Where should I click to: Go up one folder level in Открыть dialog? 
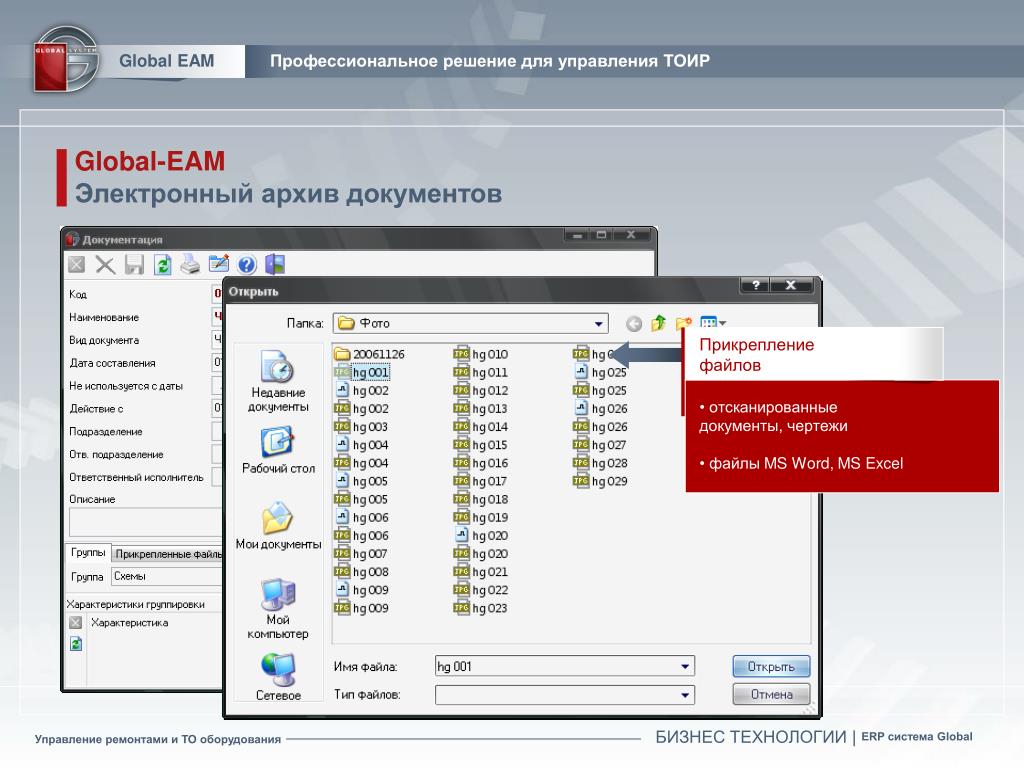(658, 323)
